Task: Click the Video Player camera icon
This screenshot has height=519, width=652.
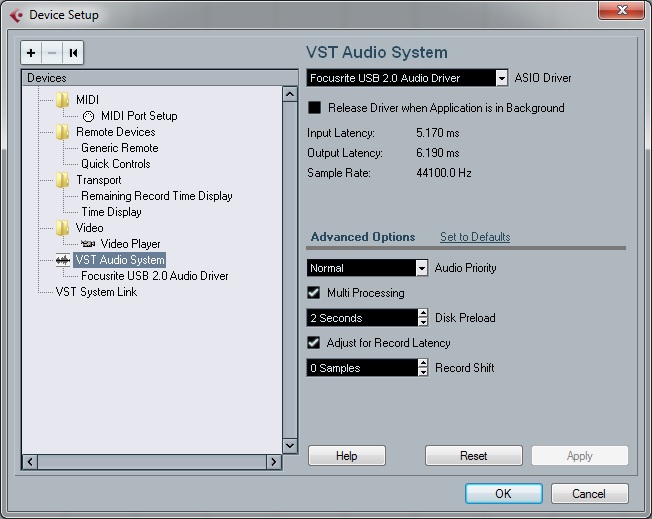Action: 88,244
